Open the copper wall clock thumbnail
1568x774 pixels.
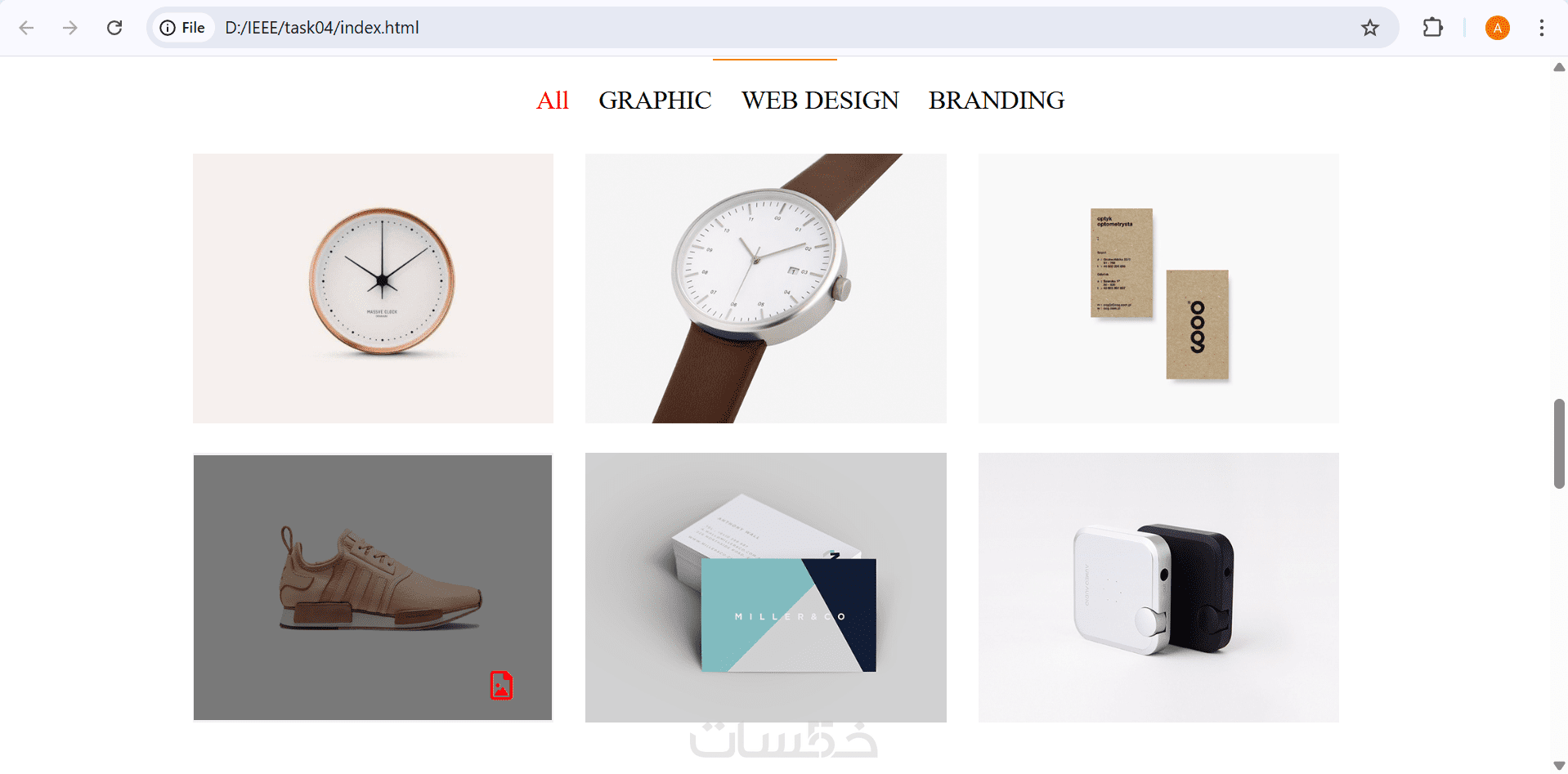373,289
